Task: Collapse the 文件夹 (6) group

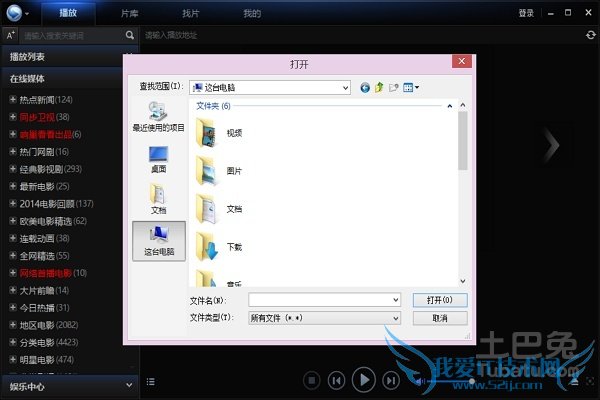Action: pos(450,106)
